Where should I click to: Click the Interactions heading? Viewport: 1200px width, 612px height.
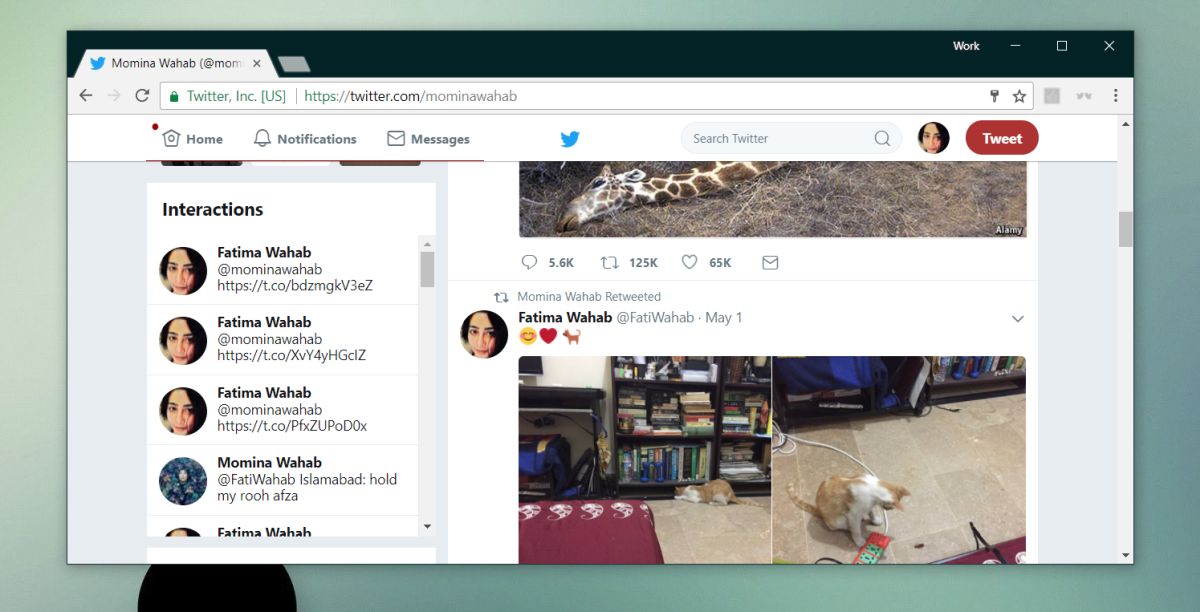[213, 209]
